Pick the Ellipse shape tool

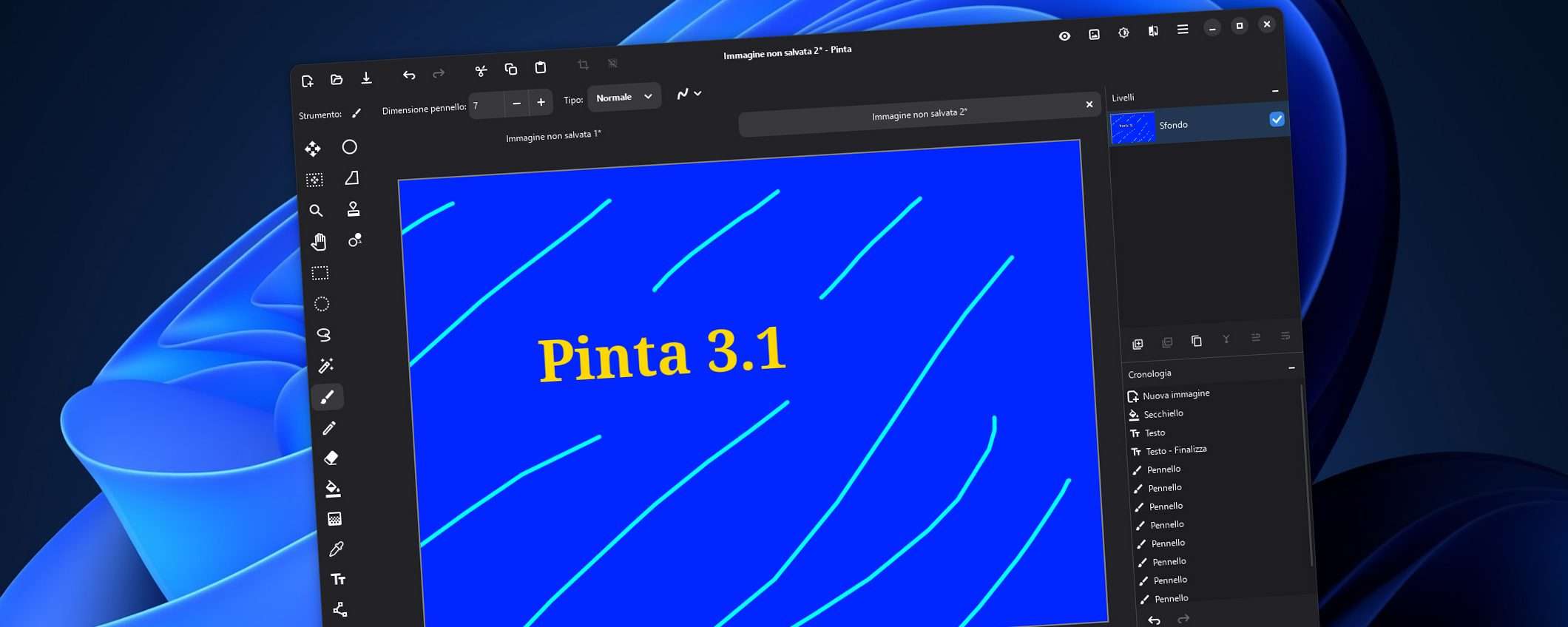click(x=350, y=147)
